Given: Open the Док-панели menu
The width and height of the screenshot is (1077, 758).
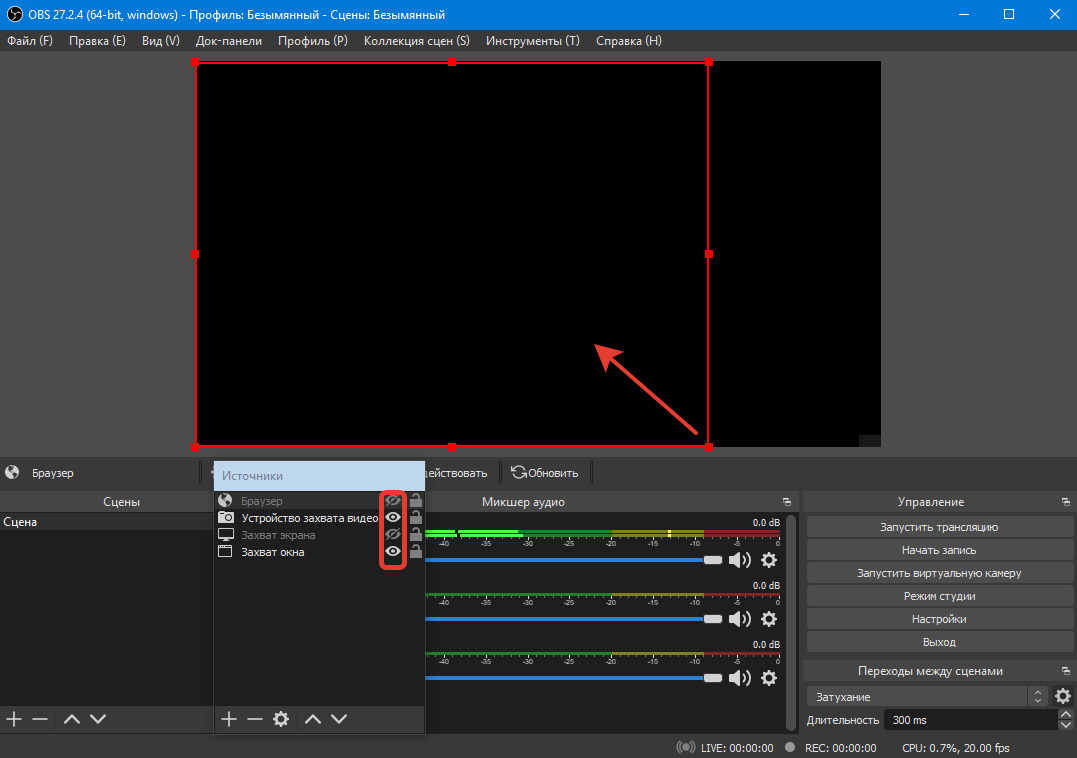Looking at the screenshot, I should tap(229, 41).
